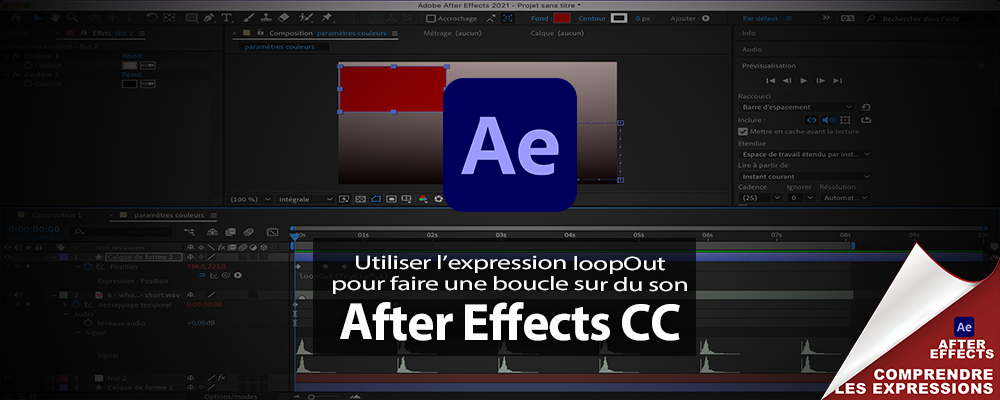The image size is (1000, 400).
Task: Hide Calque de forme 2 layer
Action: pos(8,257)
